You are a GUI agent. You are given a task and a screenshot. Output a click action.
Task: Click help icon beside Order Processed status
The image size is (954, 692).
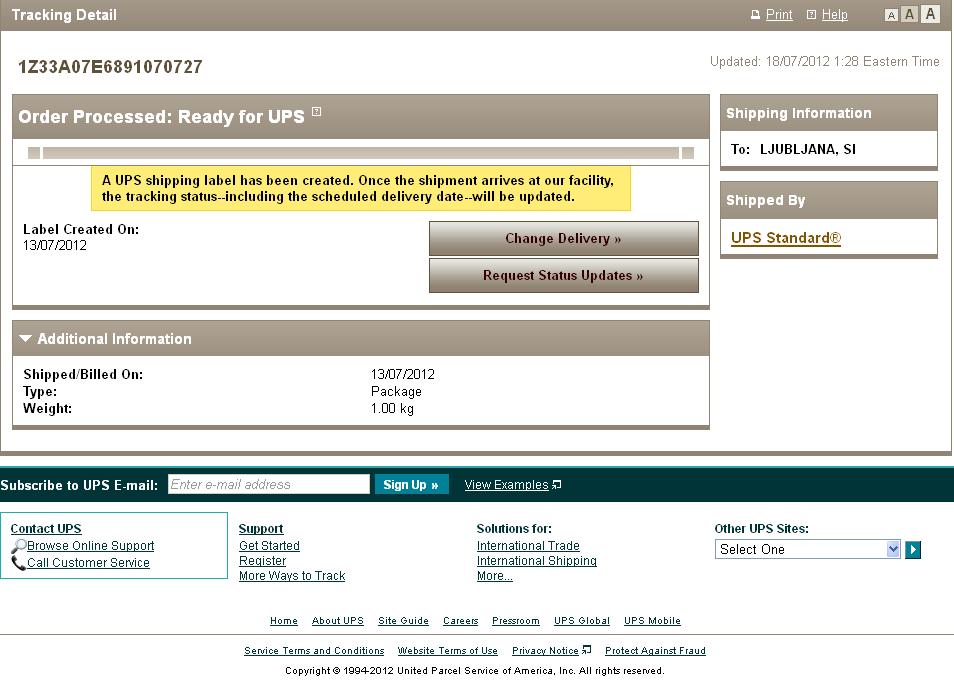pos(316,111)
